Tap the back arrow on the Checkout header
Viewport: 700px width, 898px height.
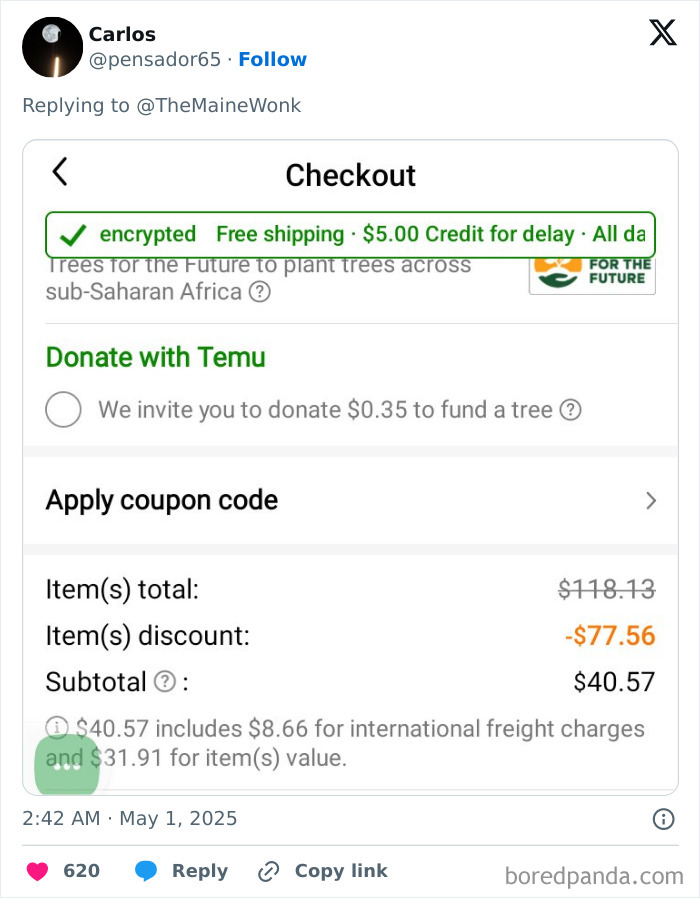(58, 173)
